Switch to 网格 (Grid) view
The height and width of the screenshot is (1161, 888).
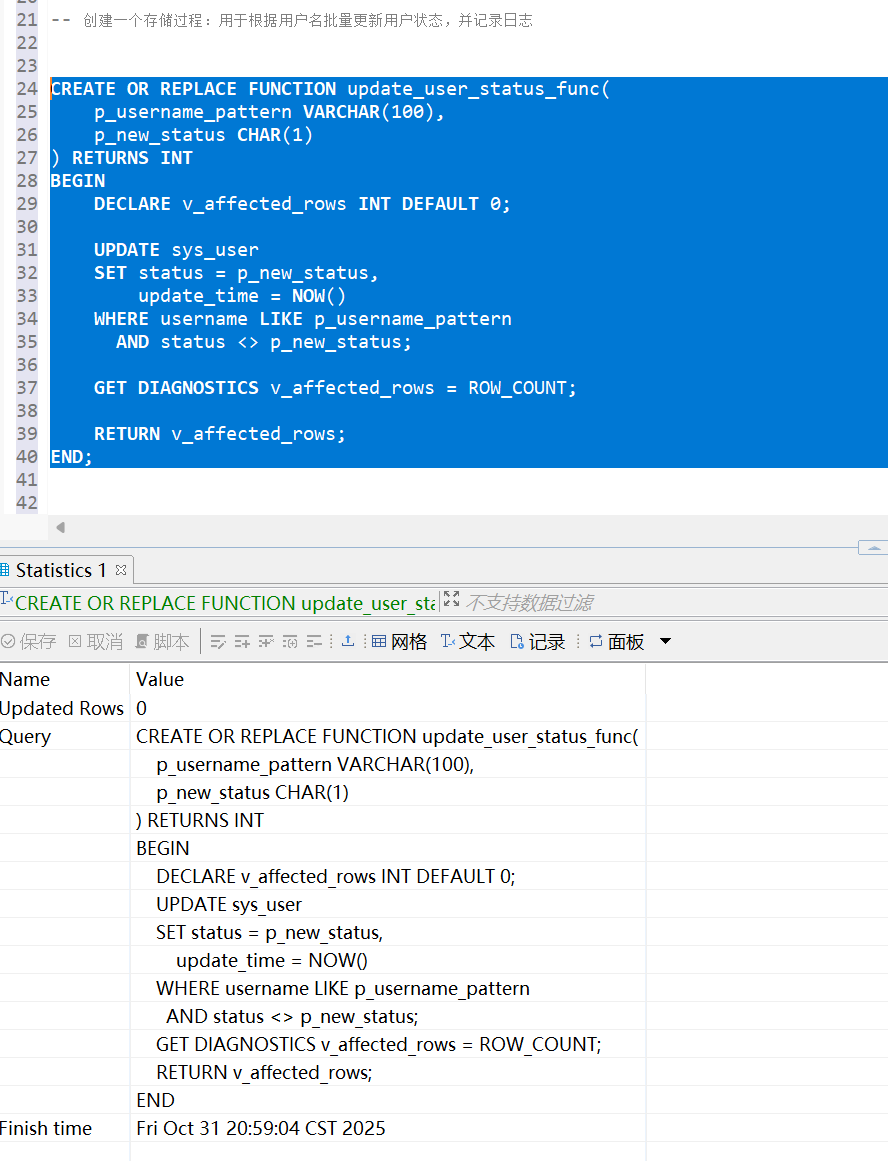tap(399, 642)
